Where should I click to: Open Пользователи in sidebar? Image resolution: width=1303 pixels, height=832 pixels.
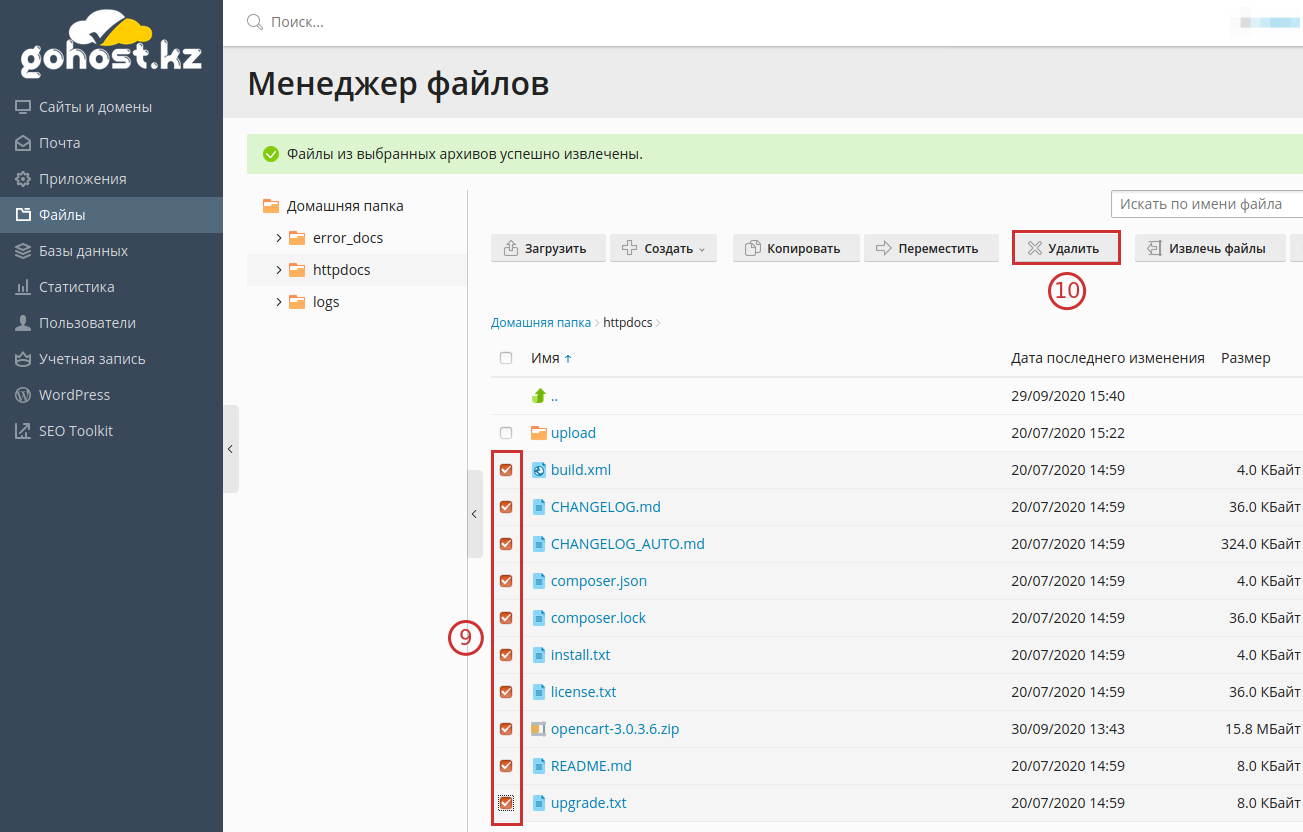coord(111,323)
